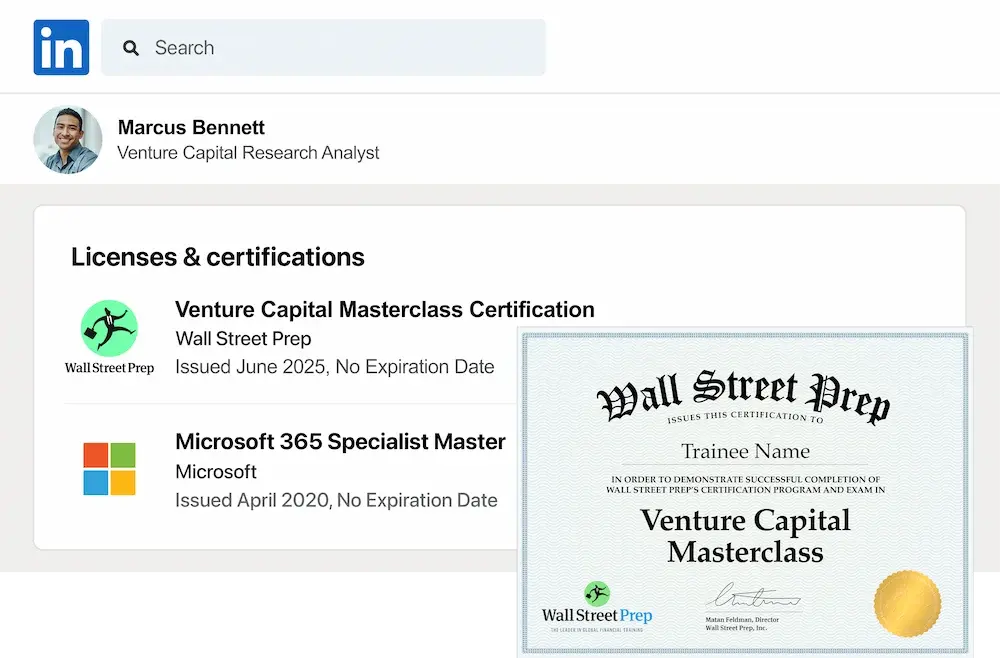
Task: Click the Microsoft 365 Specialist Master certification
Action: (340, 441)
